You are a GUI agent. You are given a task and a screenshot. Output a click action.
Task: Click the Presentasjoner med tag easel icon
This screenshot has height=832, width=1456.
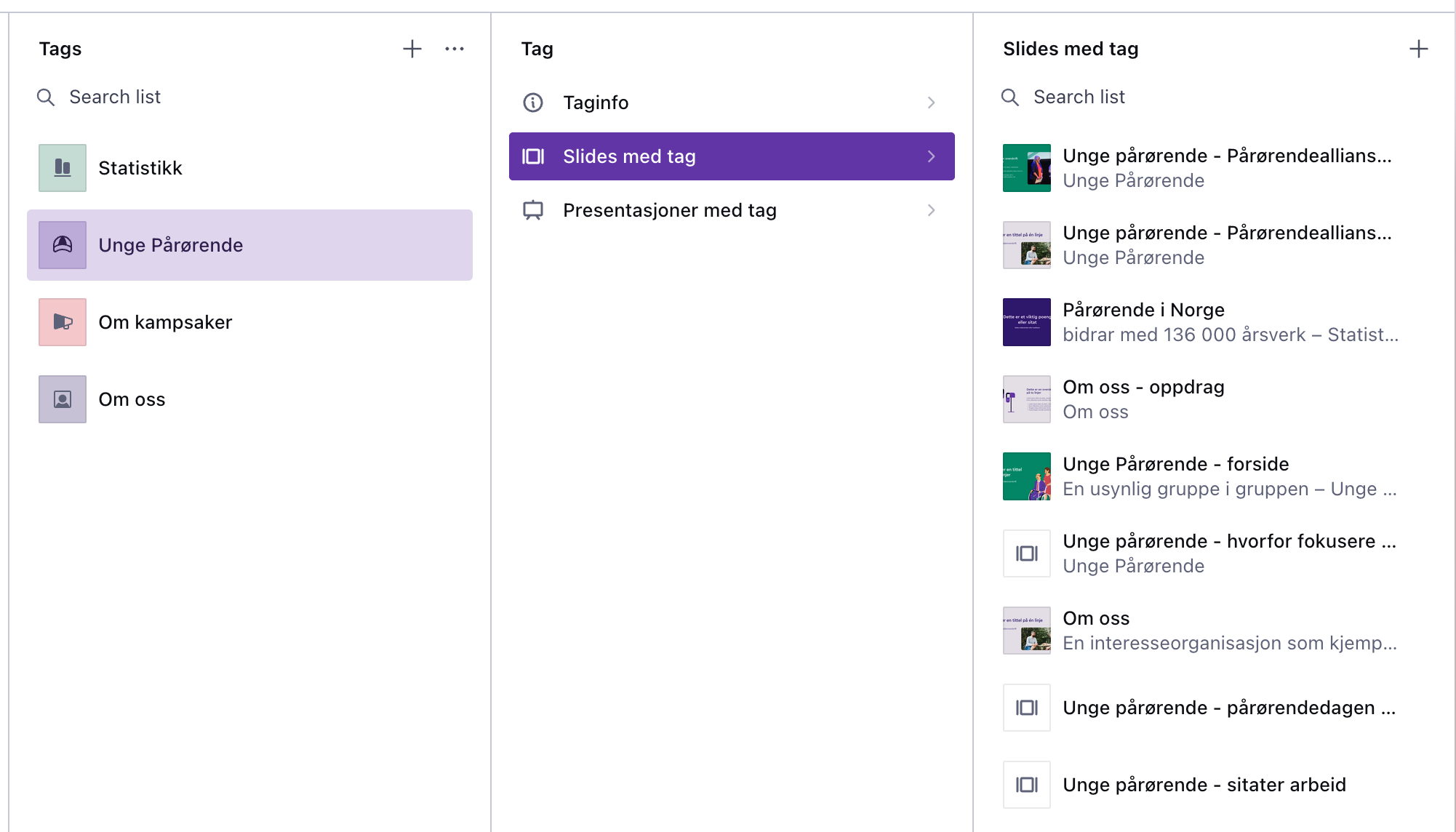pos(533,210)
